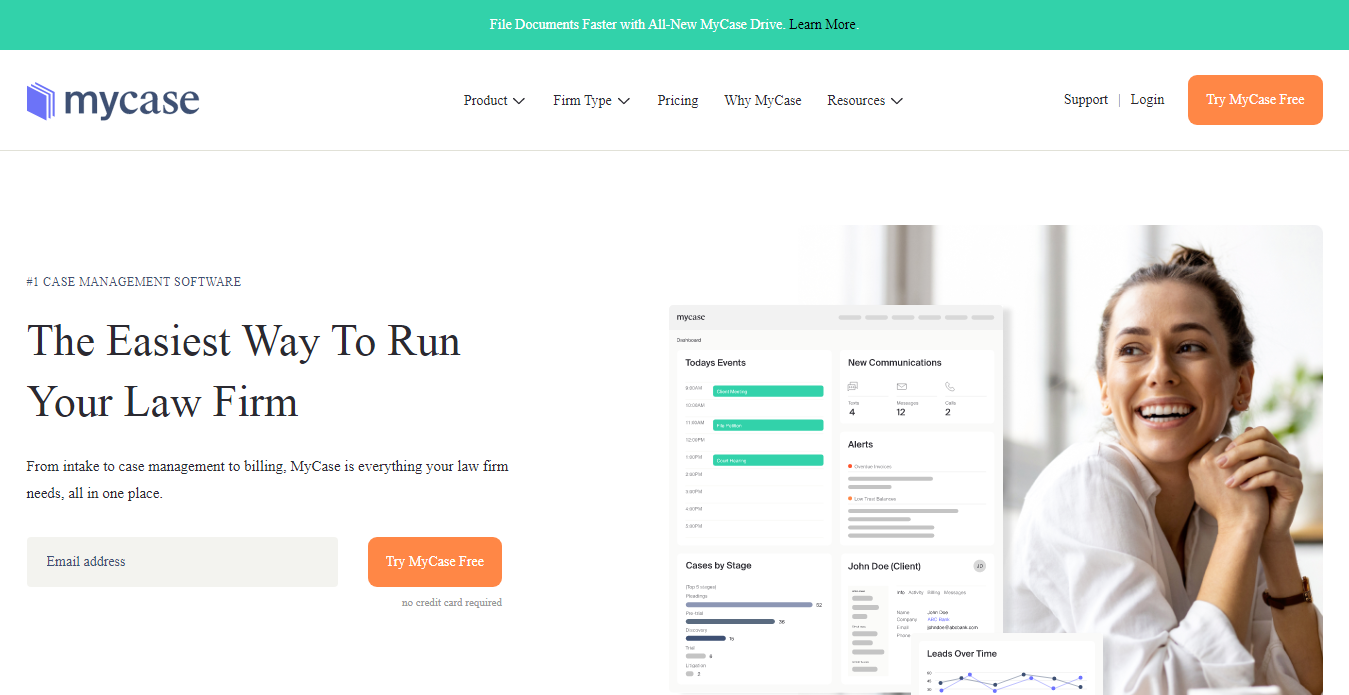The height and width of the screenshot is (695, 1349).
Task: Click the Texts icon in New Communications
Action: (x=853, y=387)
